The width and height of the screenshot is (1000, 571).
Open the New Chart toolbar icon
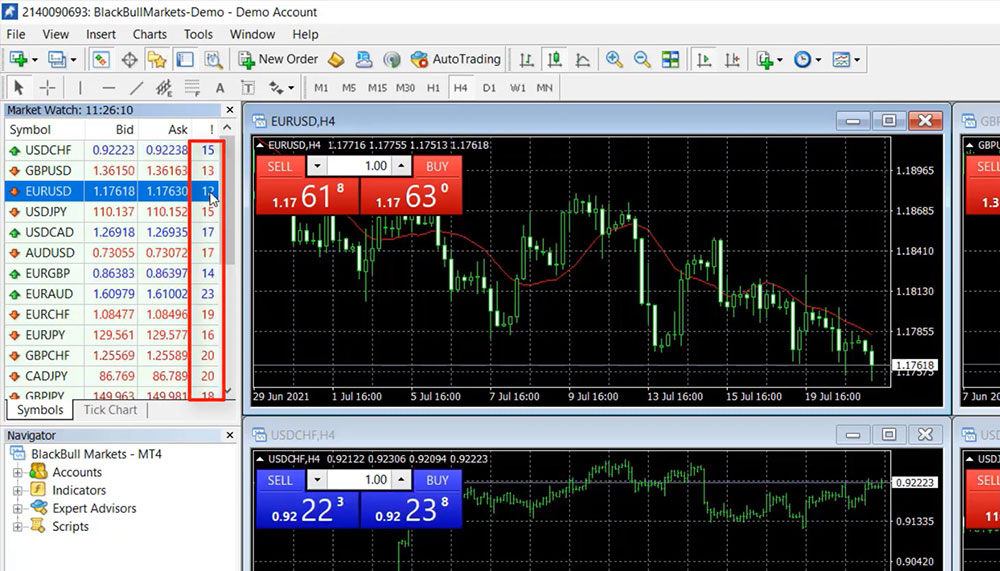(x=18, y=59)
